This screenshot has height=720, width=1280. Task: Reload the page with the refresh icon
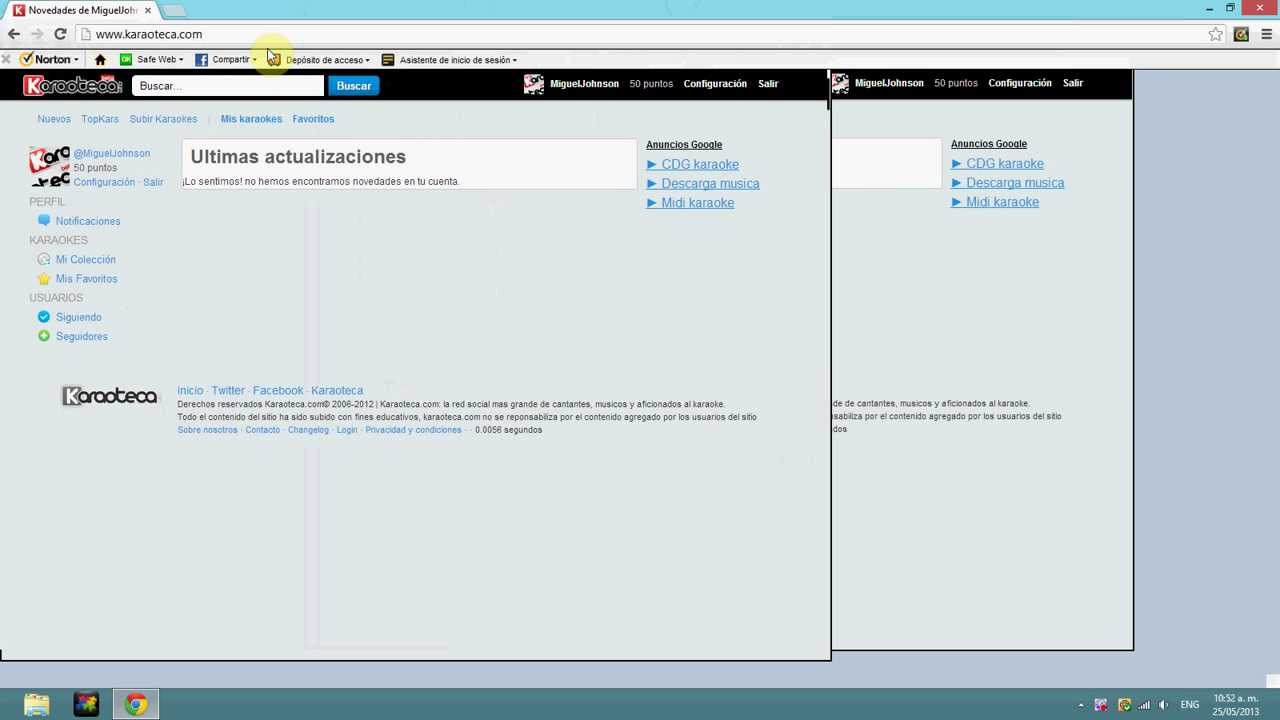[x=60, y=34]
